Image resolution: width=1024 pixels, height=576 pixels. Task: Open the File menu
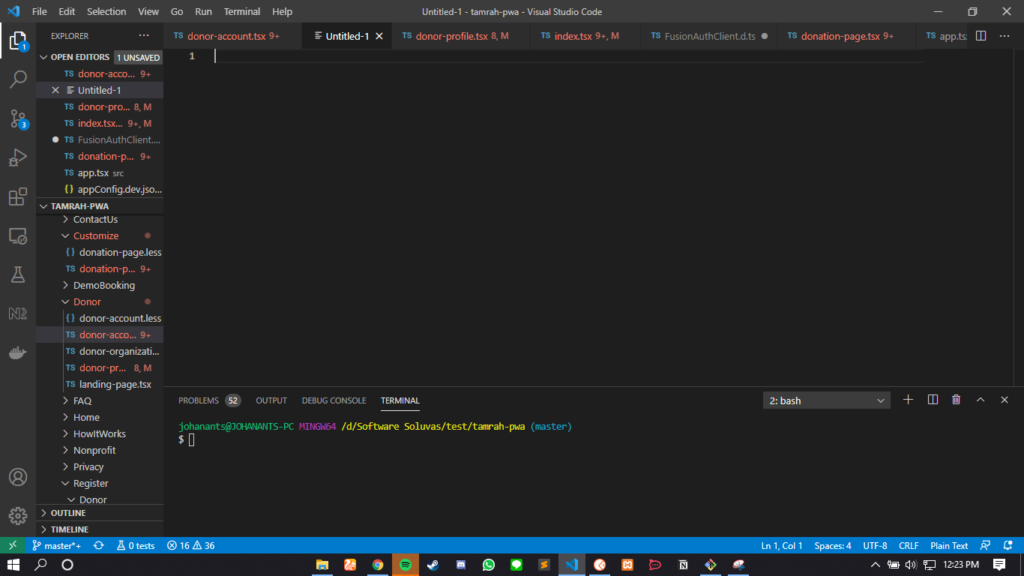(x=39, y=11)
